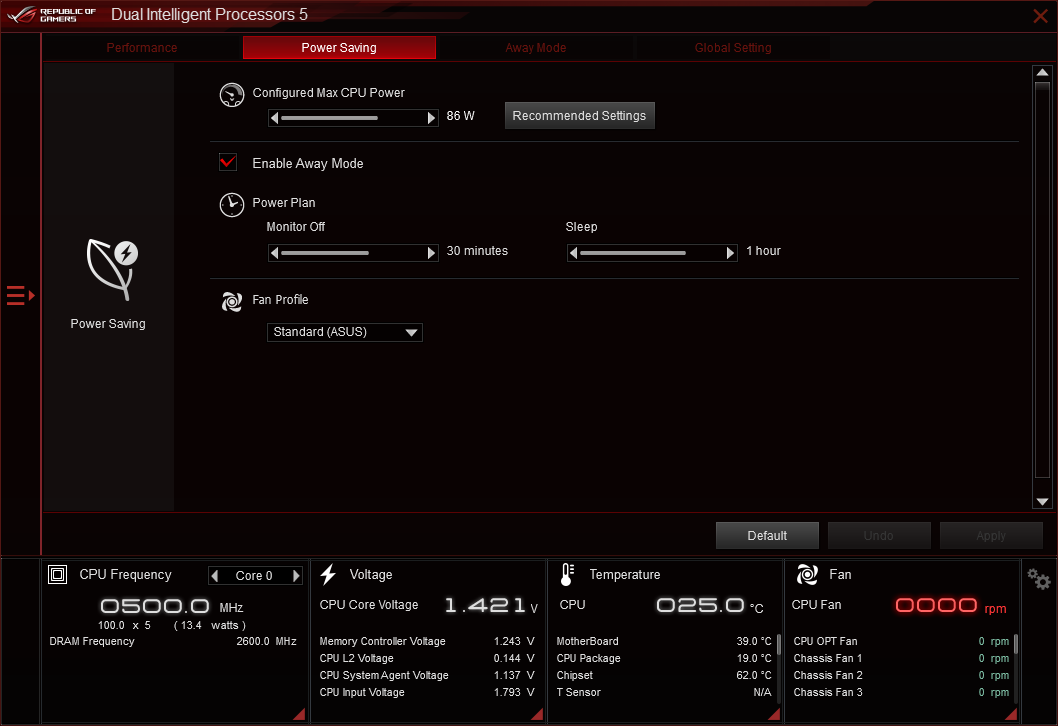Screen dimensions: 1058x726
Task: Click the Recommended Settings button
Action: [580, 115]
